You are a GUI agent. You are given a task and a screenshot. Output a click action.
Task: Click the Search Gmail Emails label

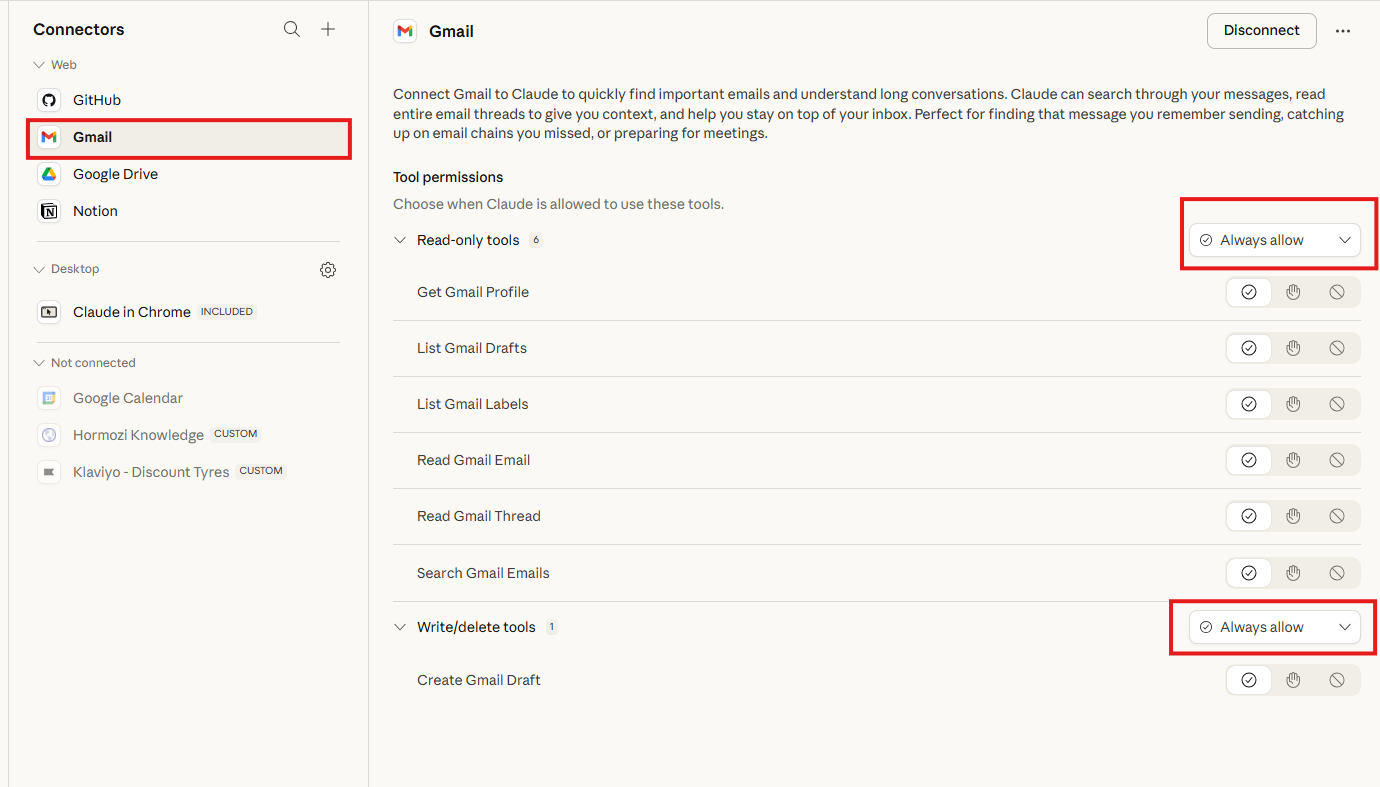click(483, 573)
